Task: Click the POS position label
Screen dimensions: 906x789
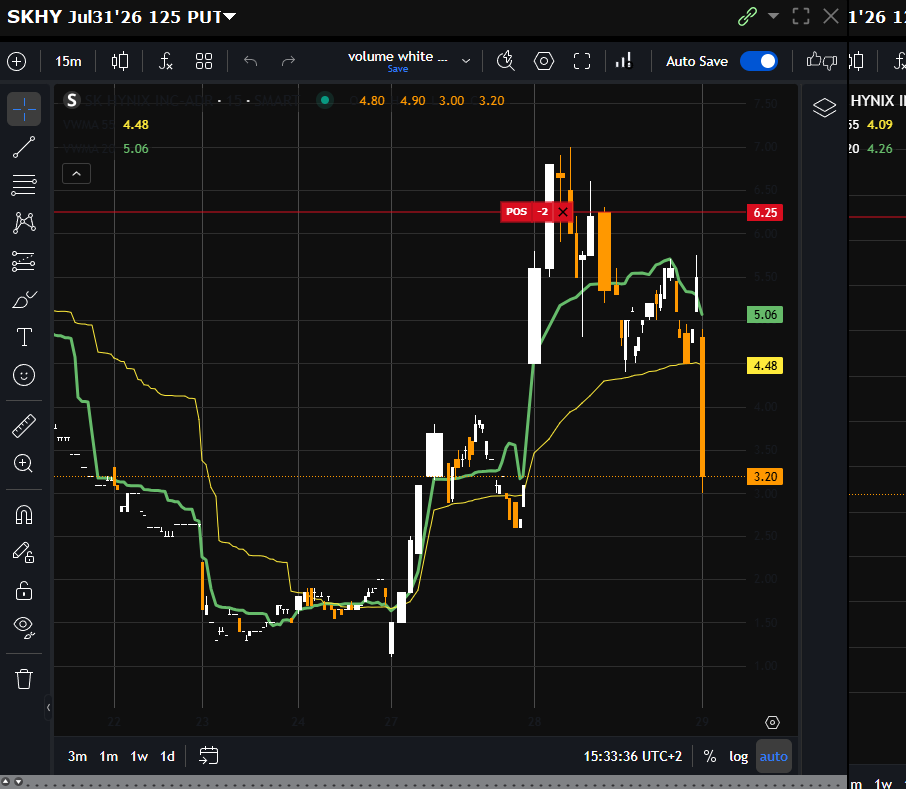Action: pos(517,212)
